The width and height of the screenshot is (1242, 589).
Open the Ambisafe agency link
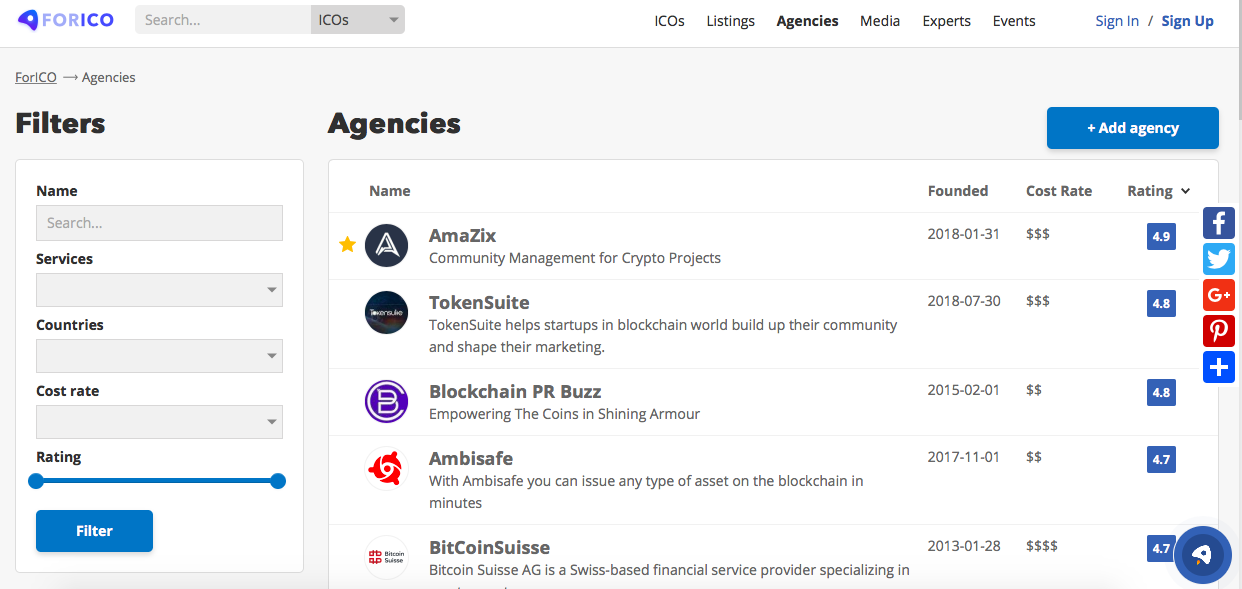click(471, 459)
